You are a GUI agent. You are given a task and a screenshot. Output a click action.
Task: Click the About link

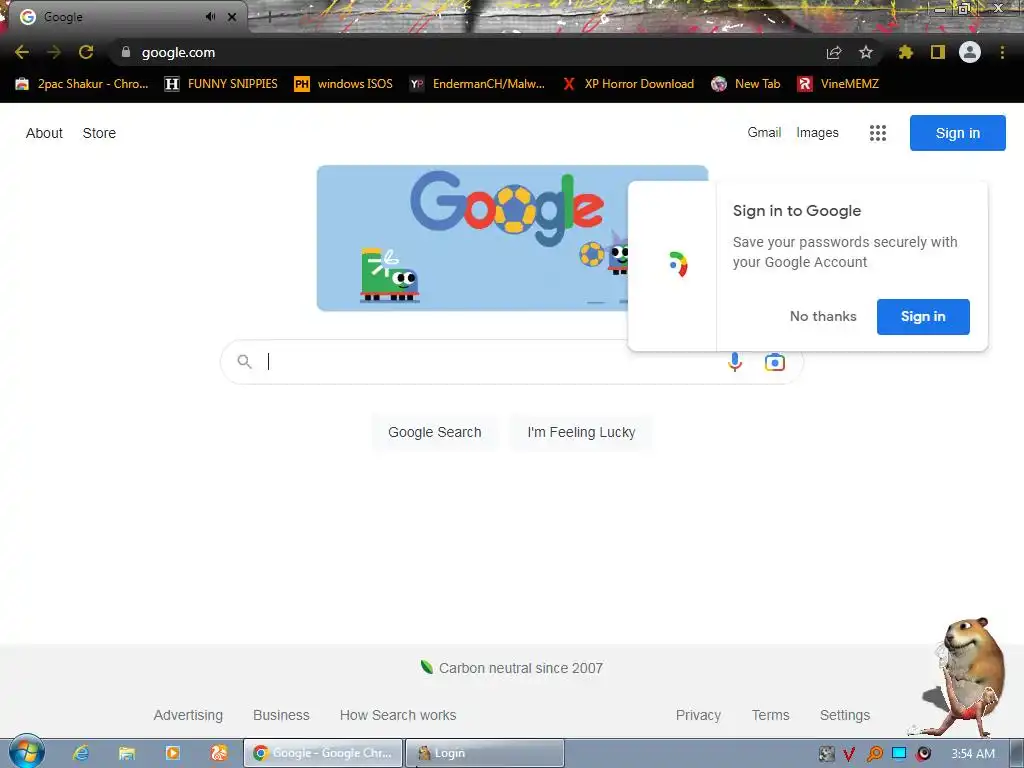point(44,133)
